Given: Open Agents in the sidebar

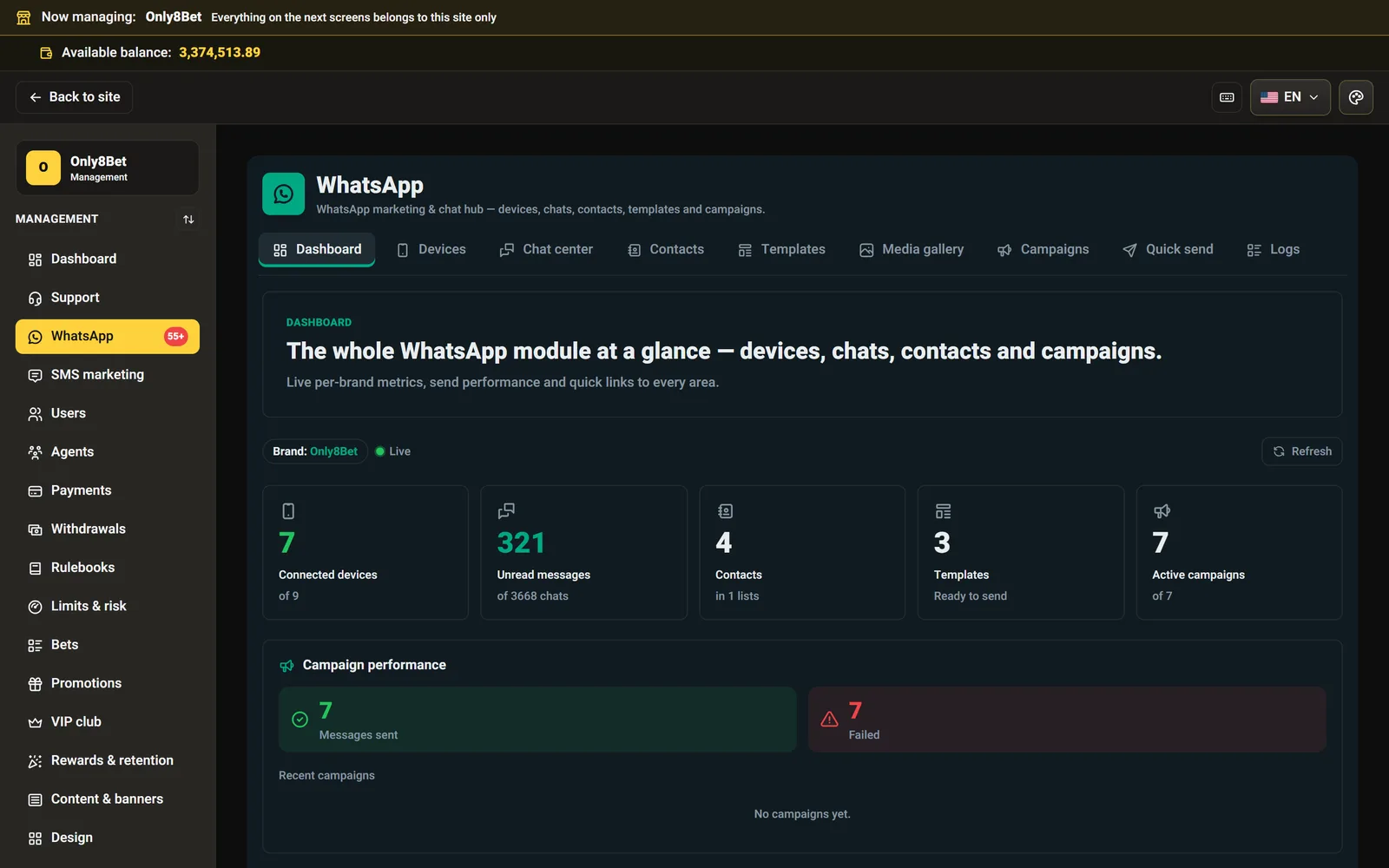Looking at the screenshot, I should pos(108,452).
